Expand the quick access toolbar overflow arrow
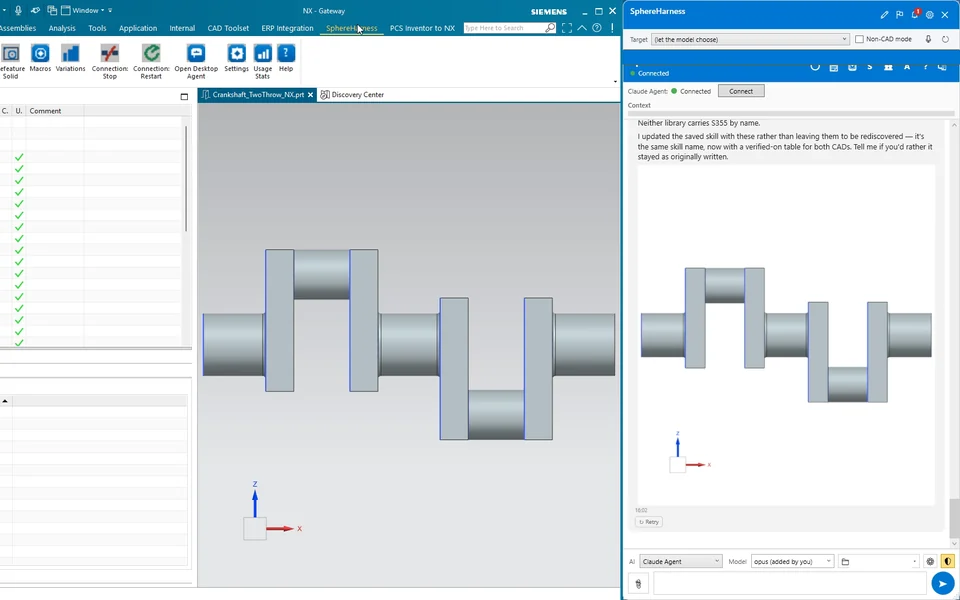The width and height of the screenshot is (960, 600). [110, 10]
